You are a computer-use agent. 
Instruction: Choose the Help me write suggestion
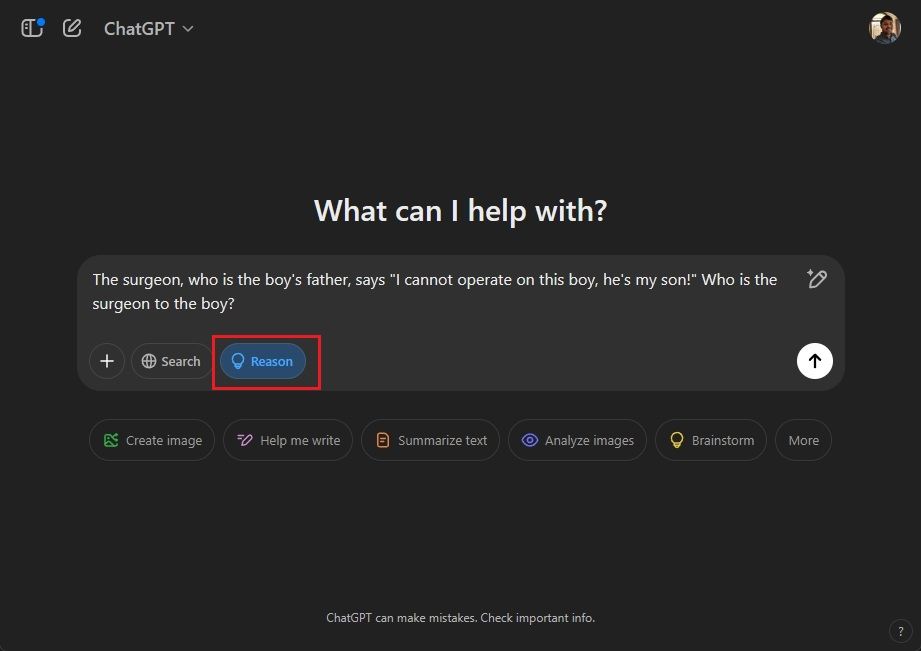(288, 440)
